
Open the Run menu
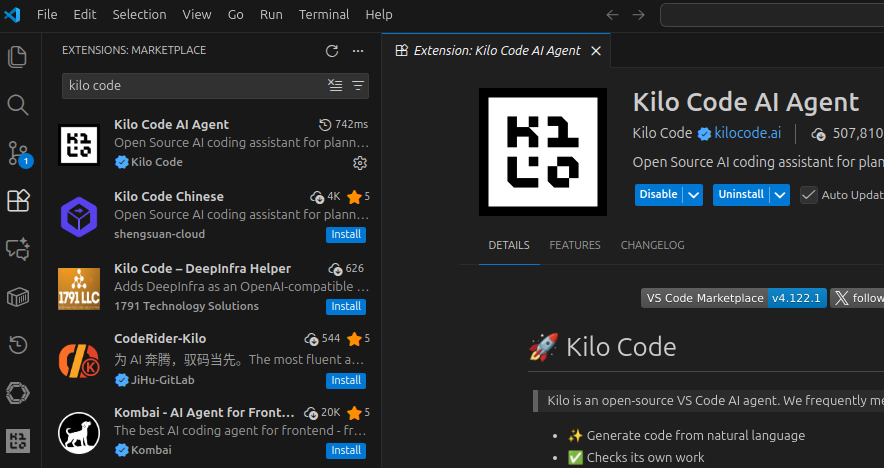pyautogui.click(x=271, y=15)
